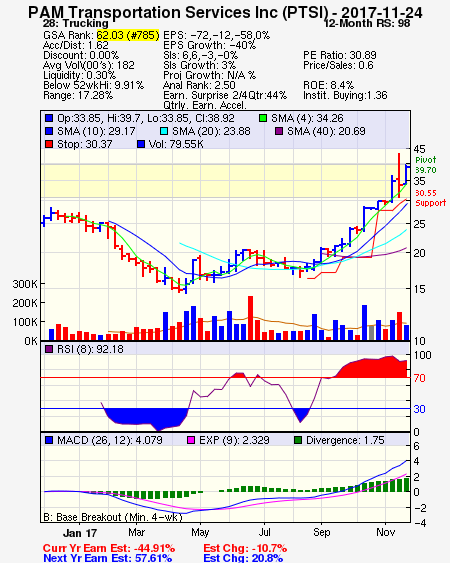Click the 'Next Yr Earn Est: 57.61%' text

pyautogui.click(x=107, y=558)
